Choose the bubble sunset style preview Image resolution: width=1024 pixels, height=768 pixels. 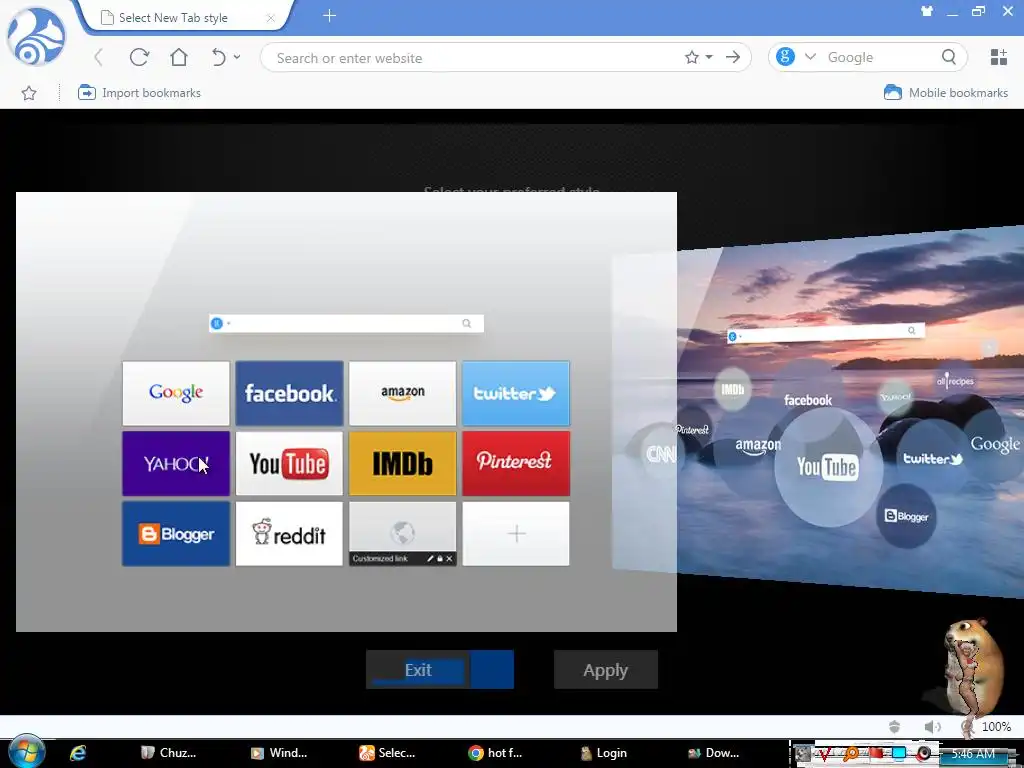click(x=850, y=411)
